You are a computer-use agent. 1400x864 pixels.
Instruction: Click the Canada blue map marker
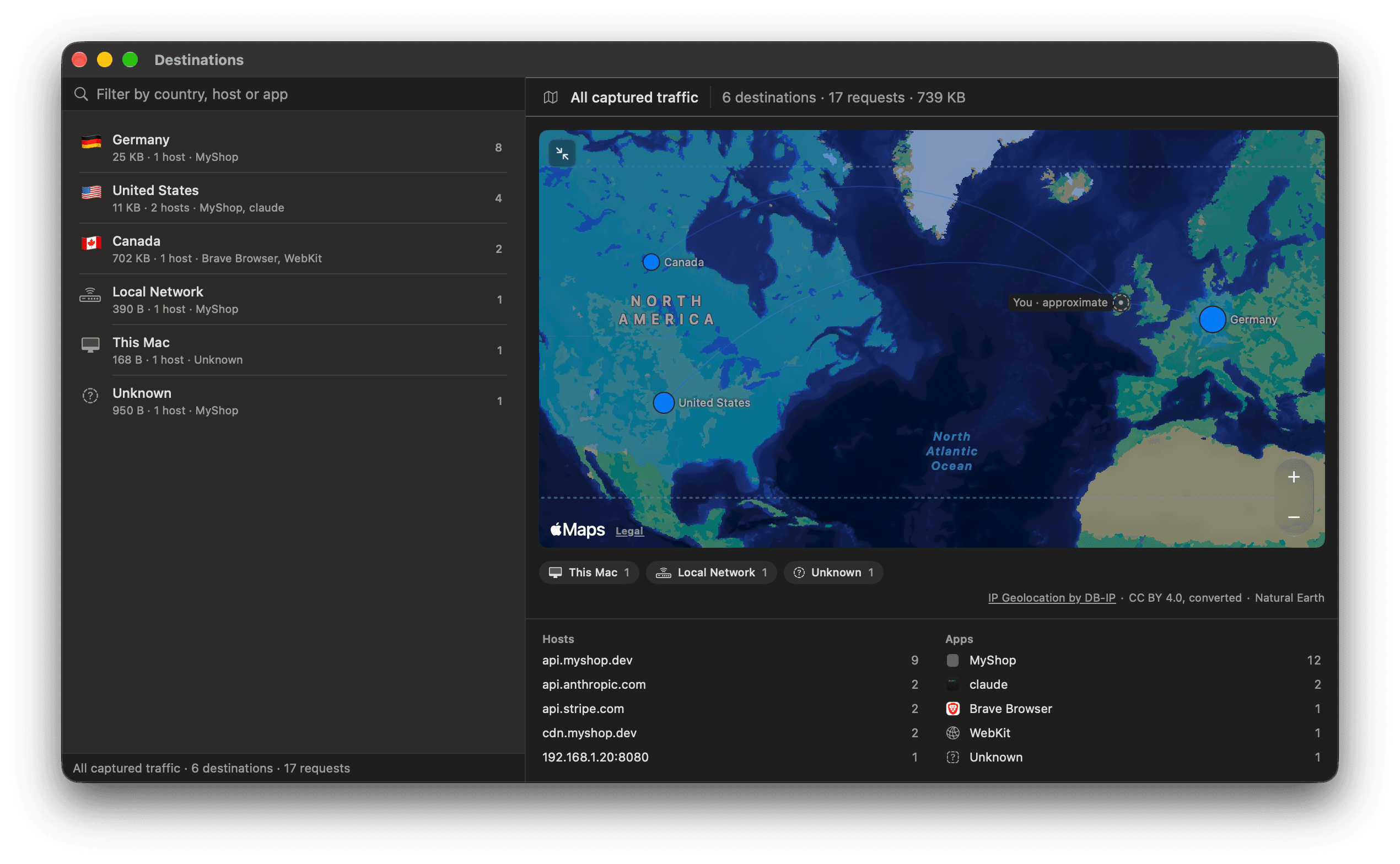[651, 262]
